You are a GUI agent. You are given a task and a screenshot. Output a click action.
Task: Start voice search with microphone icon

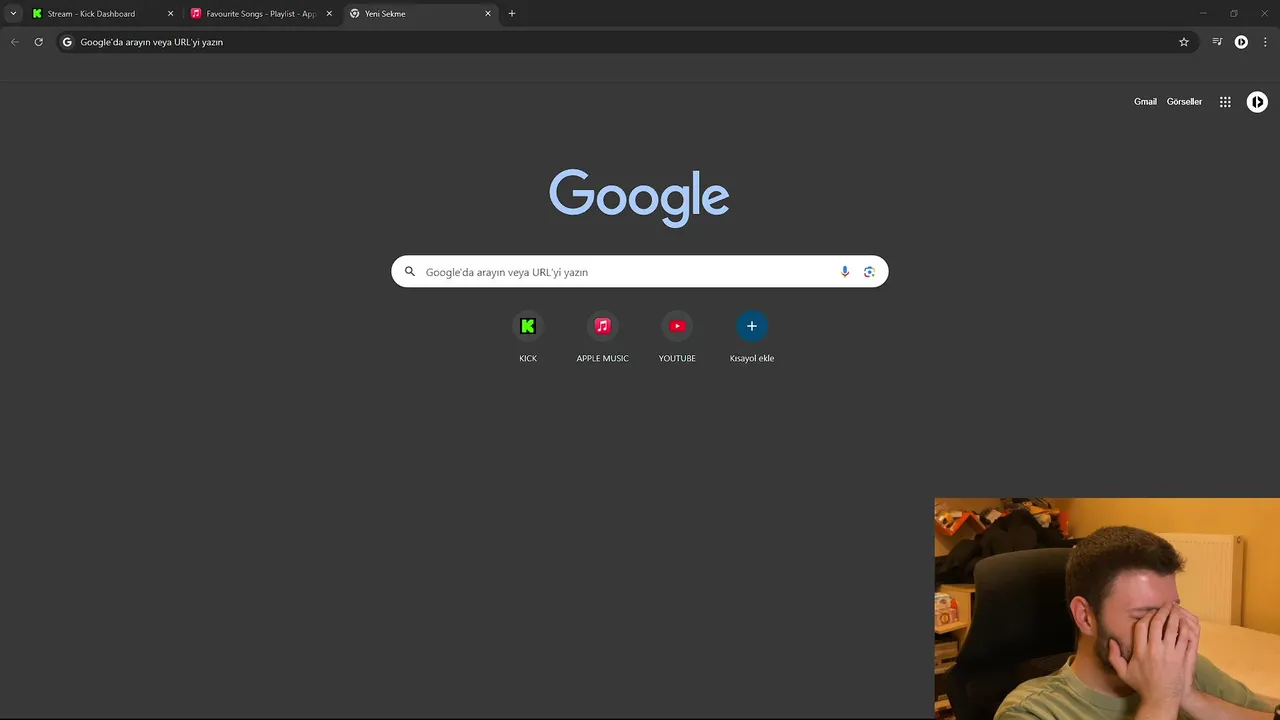(845, 272)
